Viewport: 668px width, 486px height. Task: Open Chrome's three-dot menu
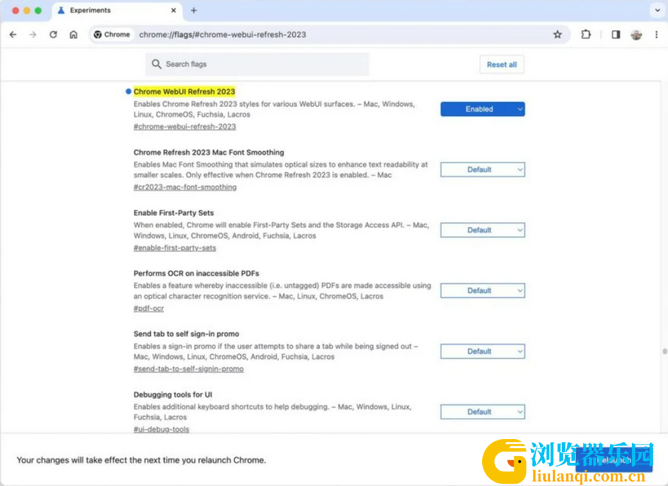click(656, 35)
